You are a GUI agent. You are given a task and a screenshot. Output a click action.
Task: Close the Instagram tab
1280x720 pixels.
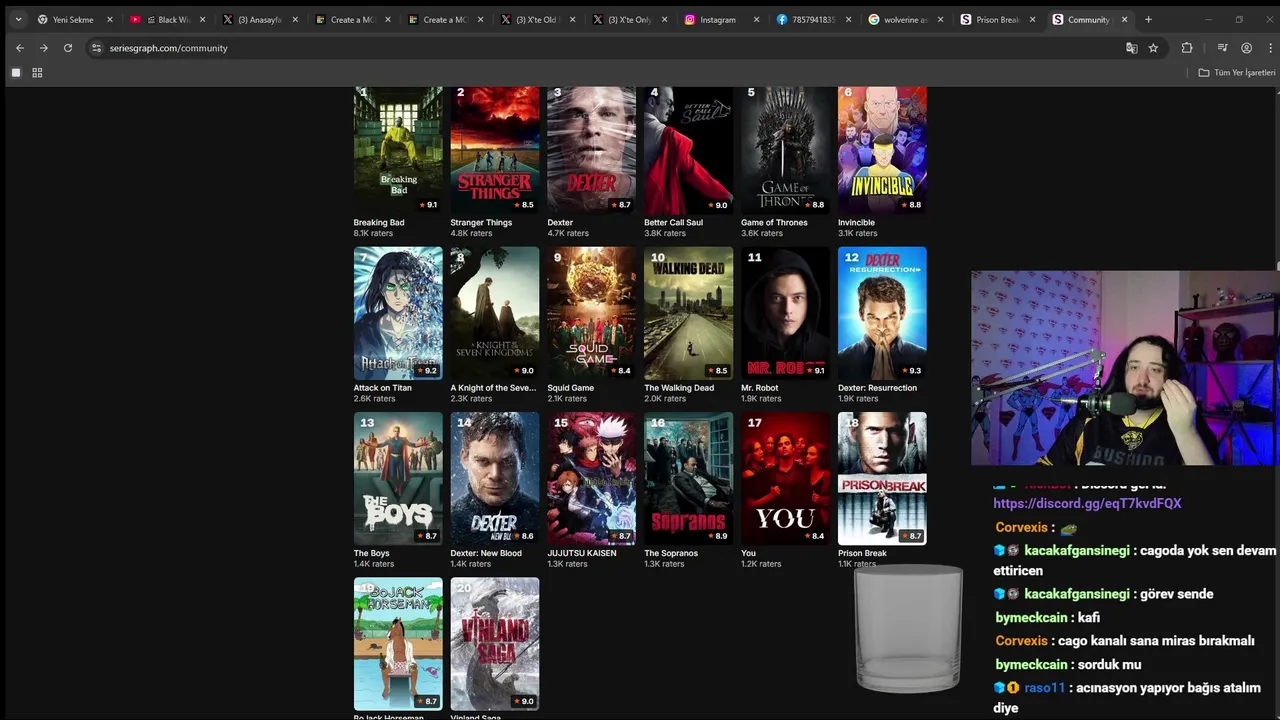[756, 19]
